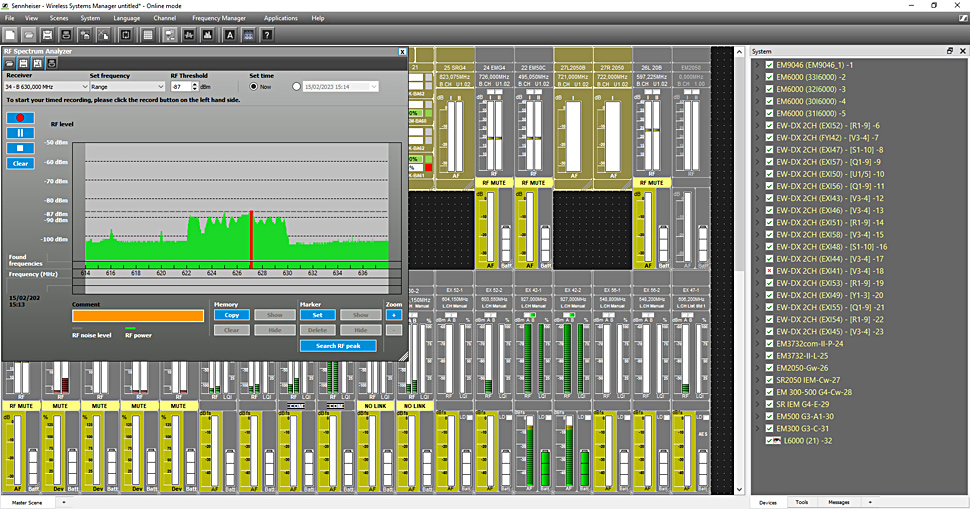Click the Search RF peak button
The width and height of the screenshot is (970, 509).
338,346
